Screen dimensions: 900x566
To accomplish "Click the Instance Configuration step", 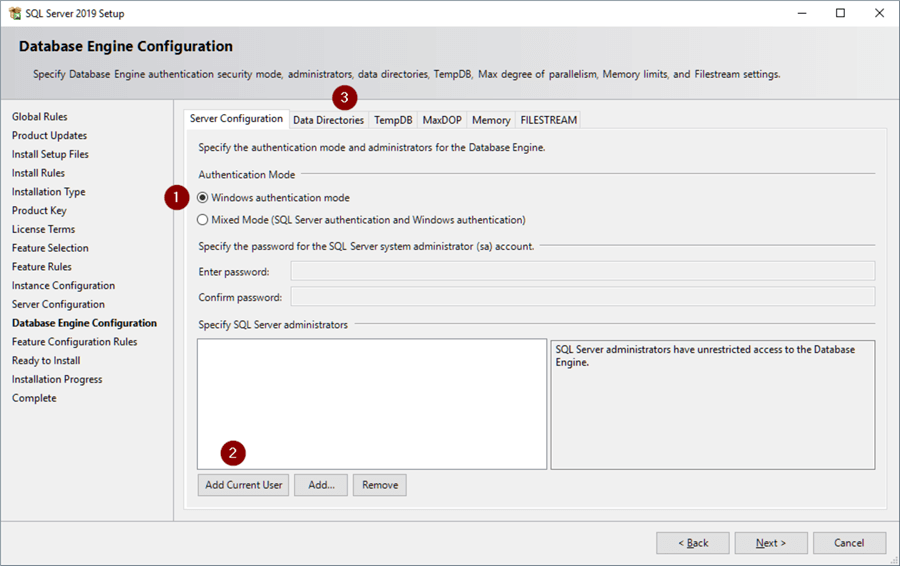I will pyautogui.click(x=63, y=285).
